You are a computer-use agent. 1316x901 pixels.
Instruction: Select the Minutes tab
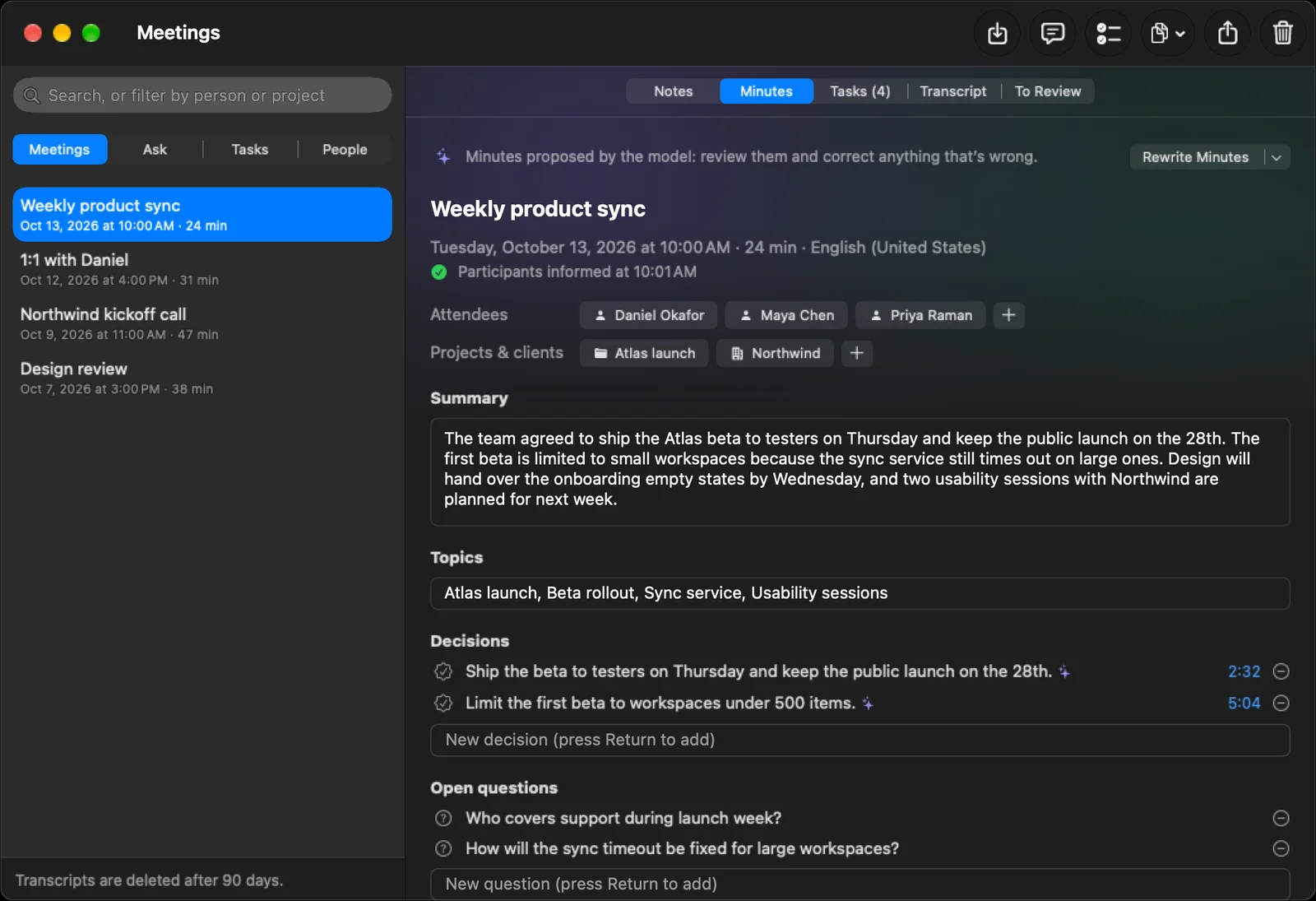(x=766, y=91)
